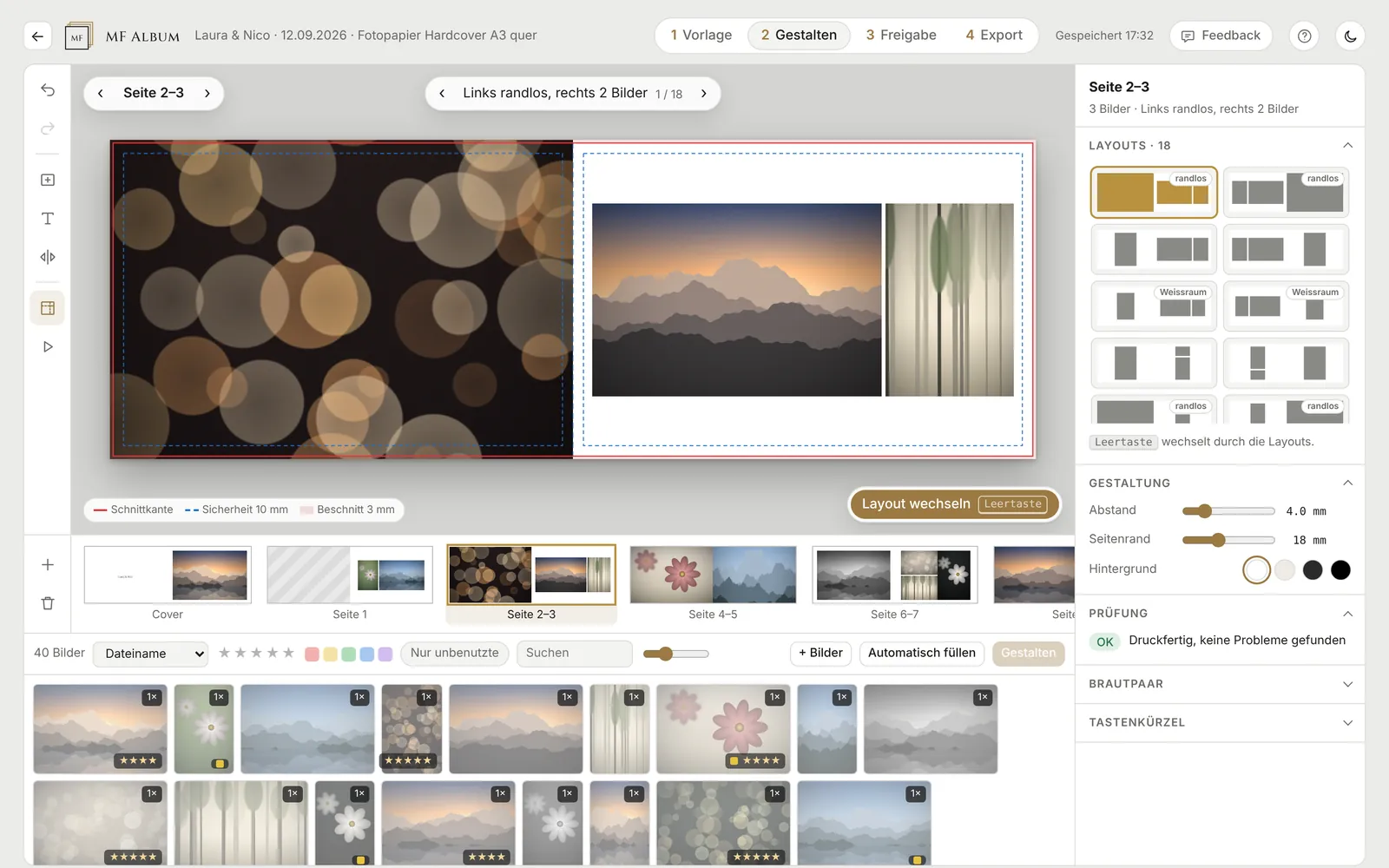Click the undo arrow icon
The height and width of the screenshot is (868, 1389).
(x=48, y=90)
